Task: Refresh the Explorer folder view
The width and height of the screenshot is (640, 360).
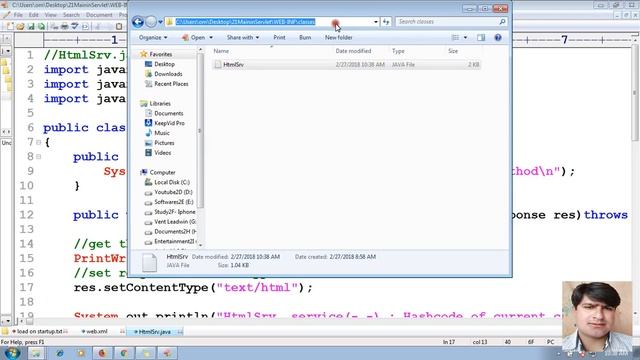Action: pos(386,22)
